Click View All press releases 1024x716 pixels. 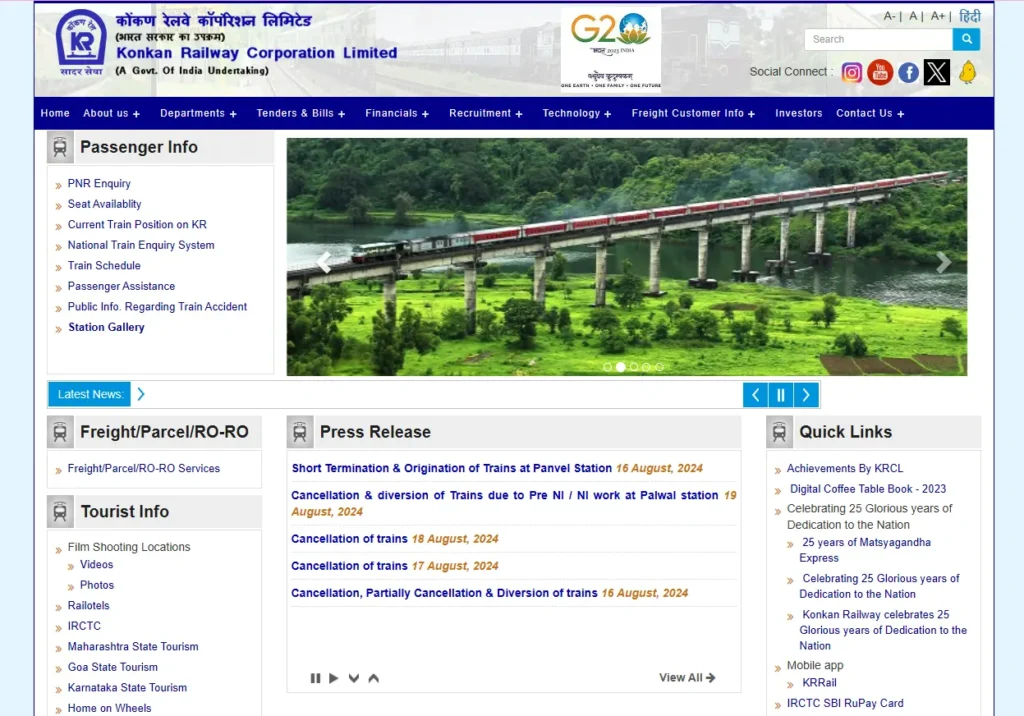tap(687, 678)
